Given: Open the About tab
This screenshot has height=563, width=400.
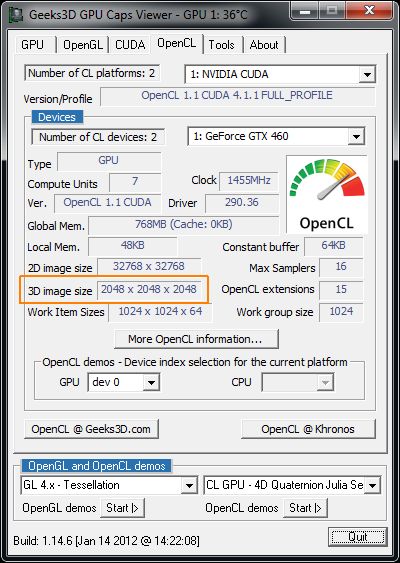Looking at the screenshot, I should click(x=264, y=45).
